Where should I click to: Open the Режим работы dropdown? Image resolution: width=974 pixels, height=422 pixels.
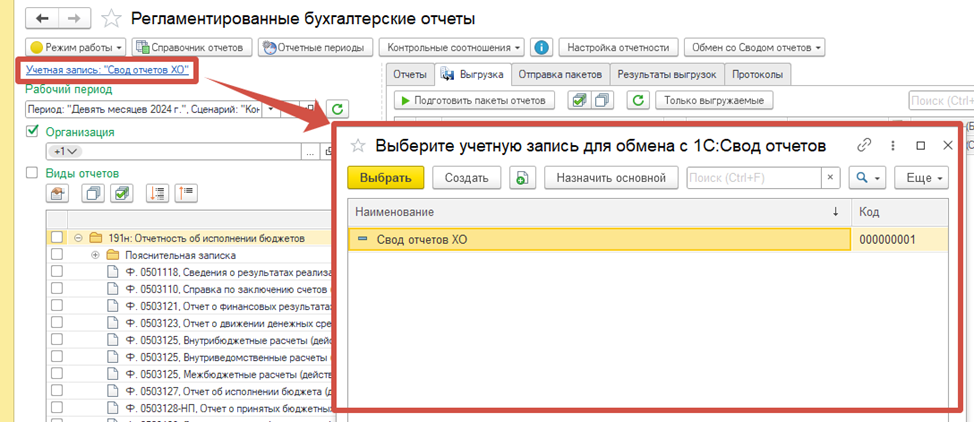click(76, 47)
